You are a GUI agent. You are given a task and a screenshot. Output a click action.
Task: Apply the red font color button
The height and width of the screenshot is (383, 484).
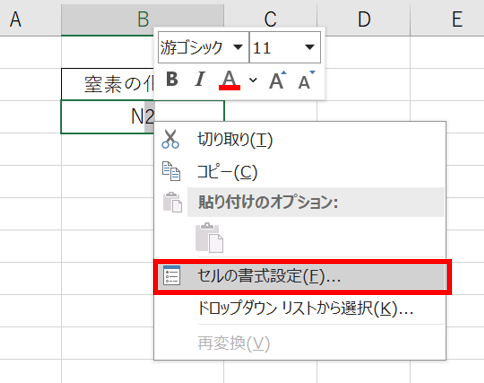[229, 80]
